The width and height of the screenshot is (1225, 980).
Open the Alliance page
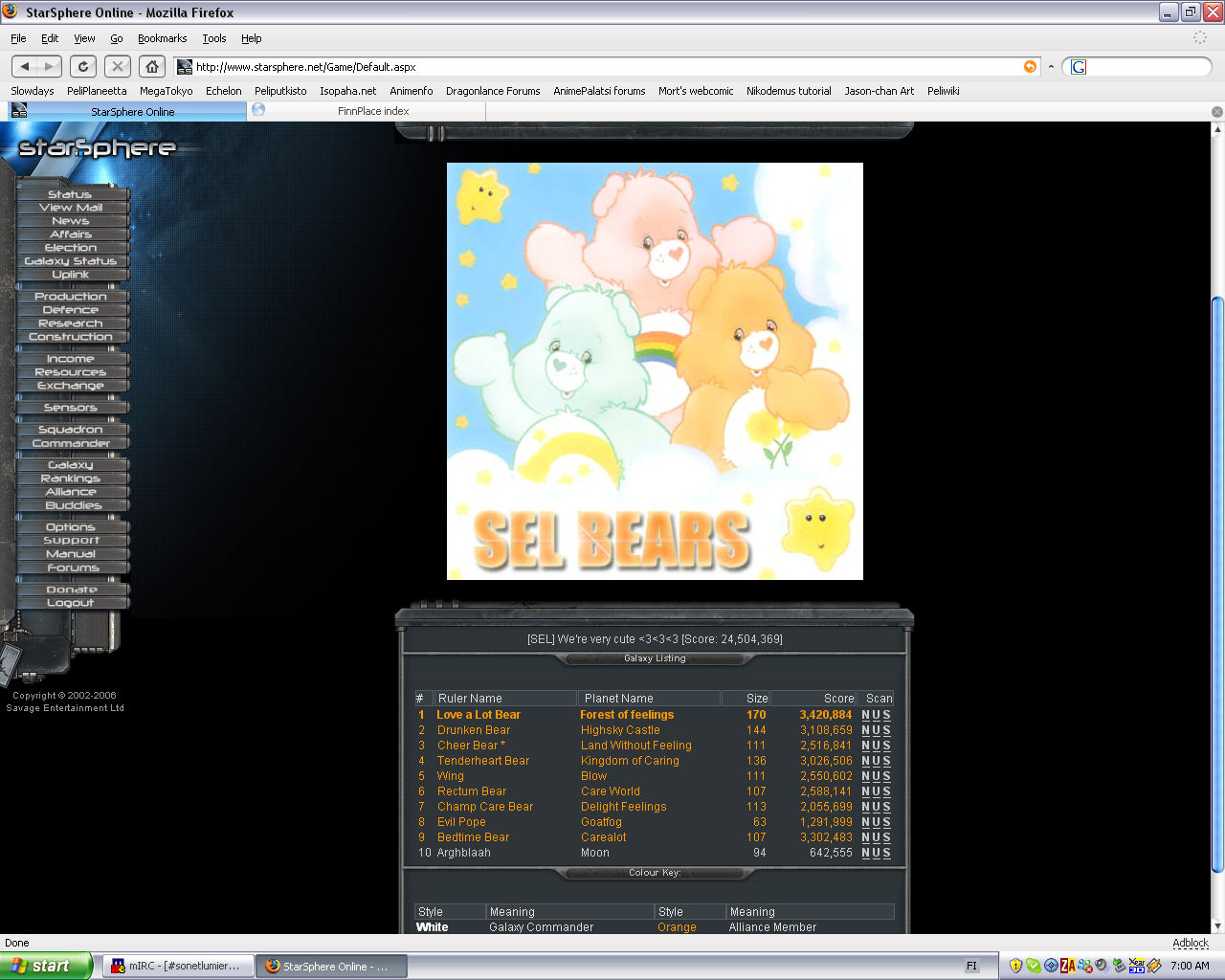(x=71, y=492)
